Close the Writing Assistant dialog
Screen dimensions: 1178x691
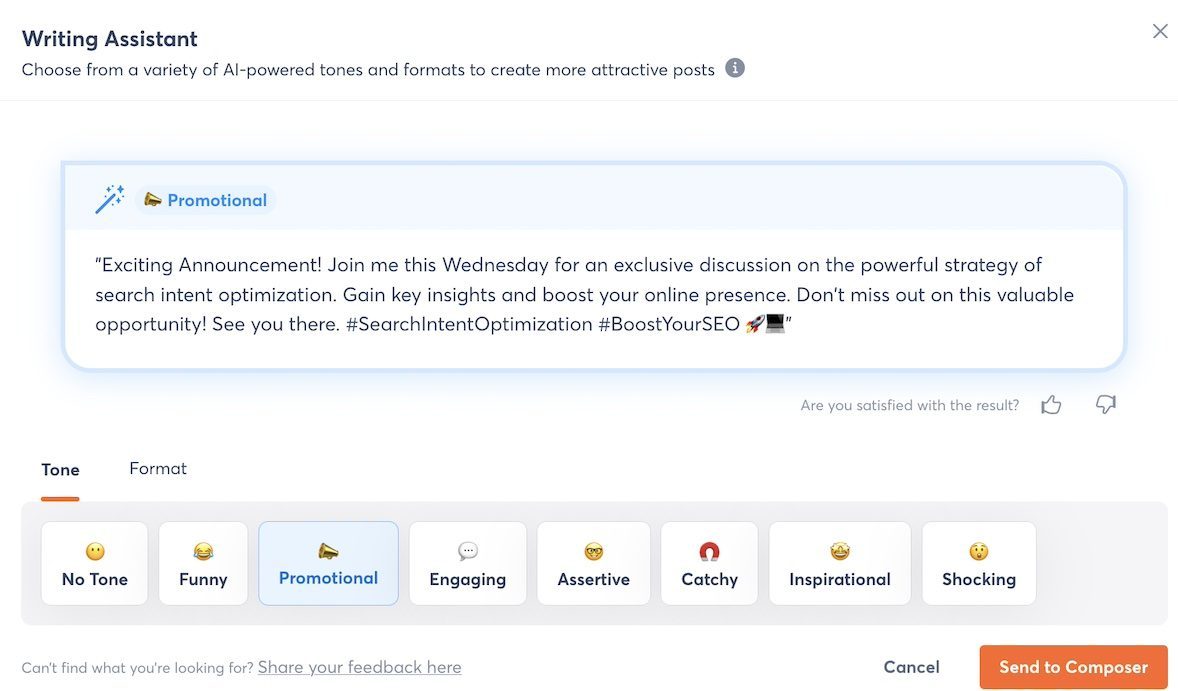pos(1160,31)
